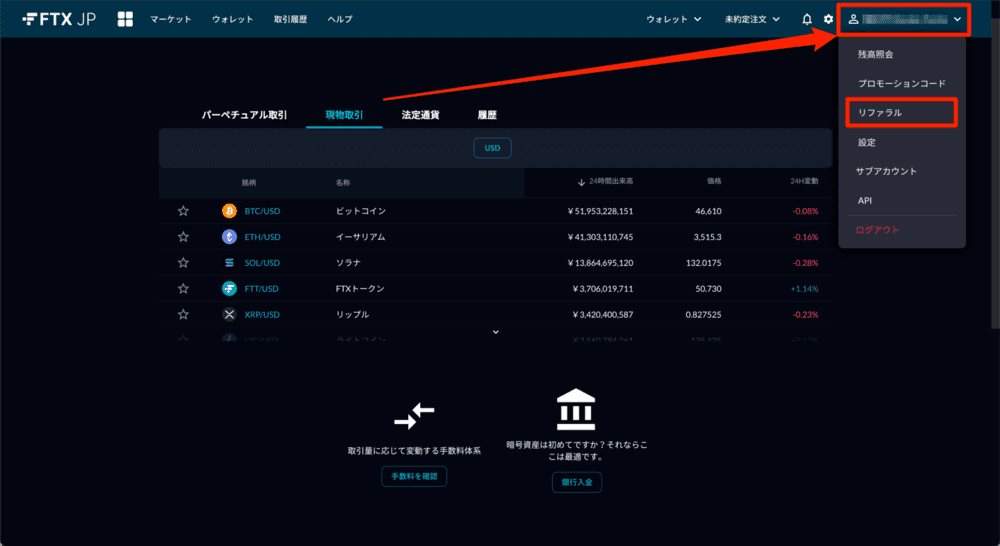This screenshot has width=1000, height=546.
Task: Open the ヘルプ nav item
Action: 340,19
